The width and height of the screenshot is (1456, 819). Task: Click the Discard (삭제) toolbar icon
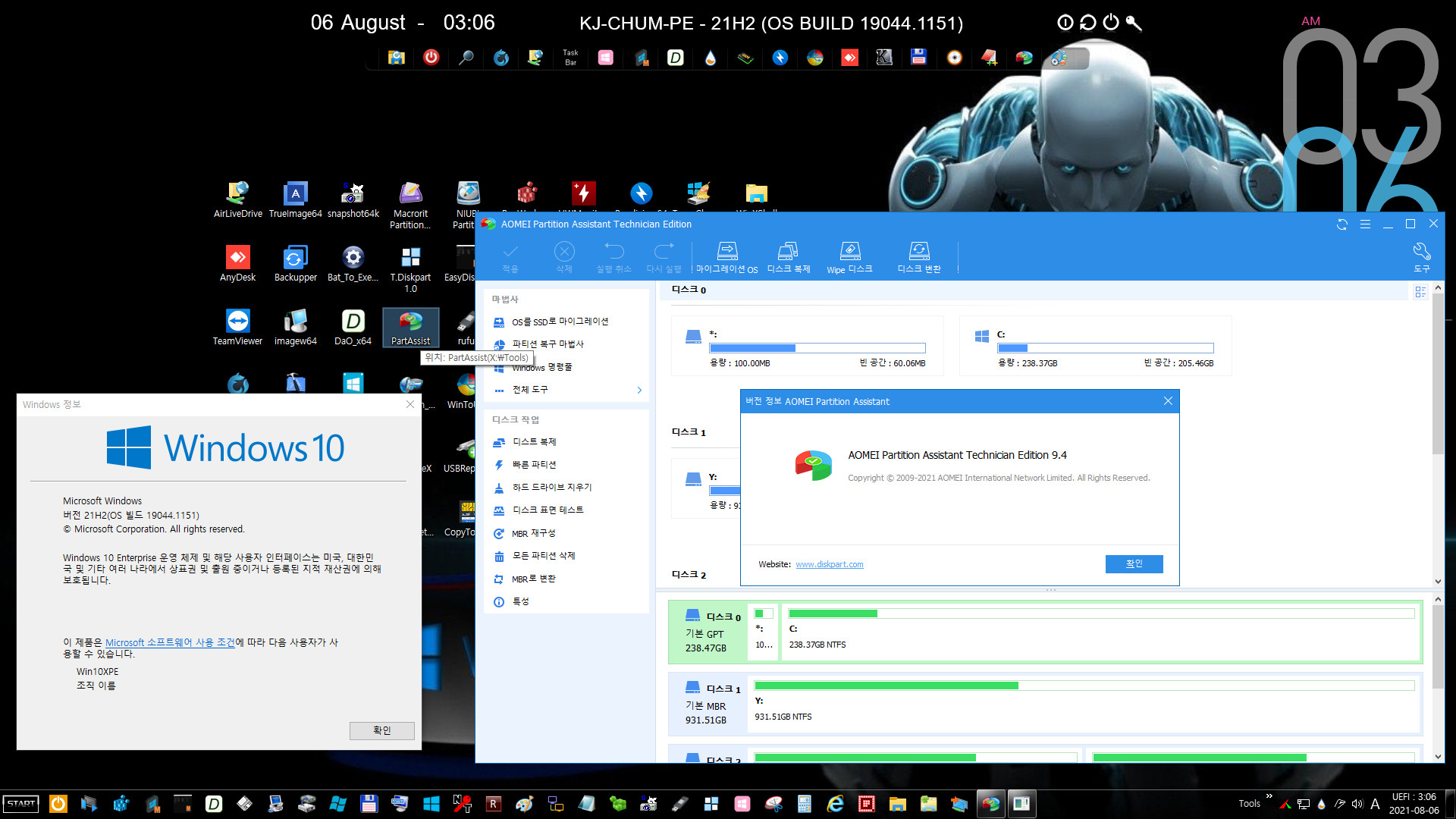564,258
